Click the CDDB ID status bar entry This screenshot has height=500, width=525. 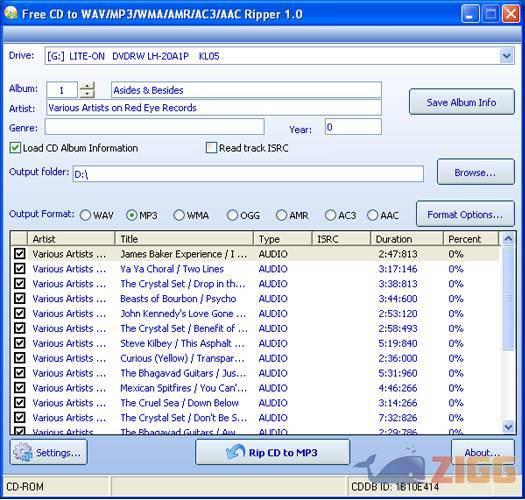(x=395, y=486)
